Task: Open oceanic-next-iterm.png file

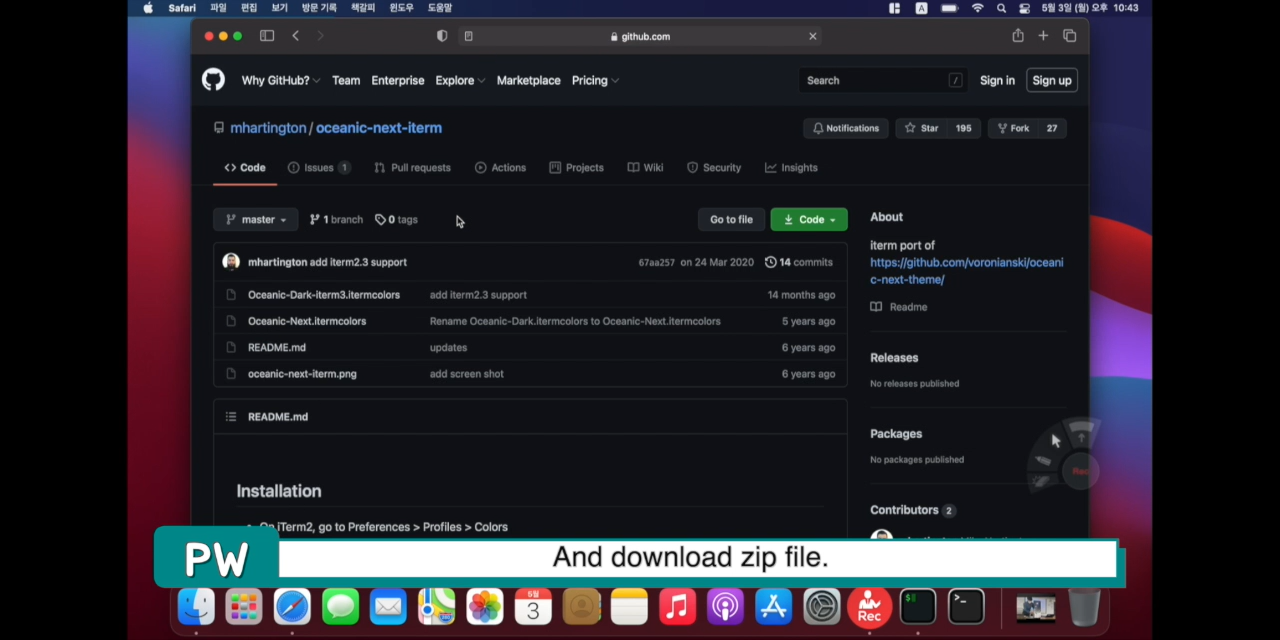Action: click(x=302, y=374)
